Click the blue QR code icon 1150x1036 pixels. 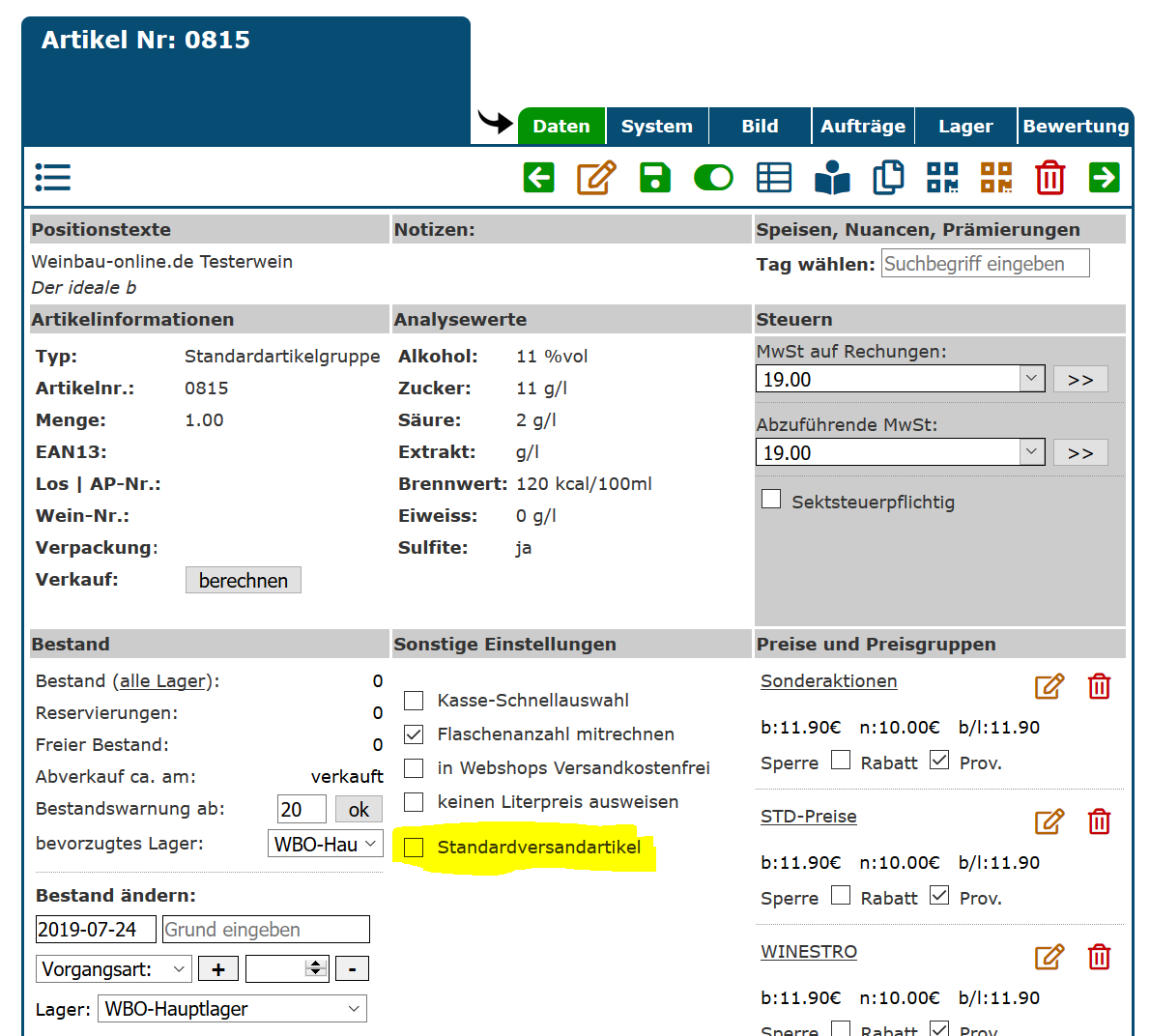coord(942,178)
